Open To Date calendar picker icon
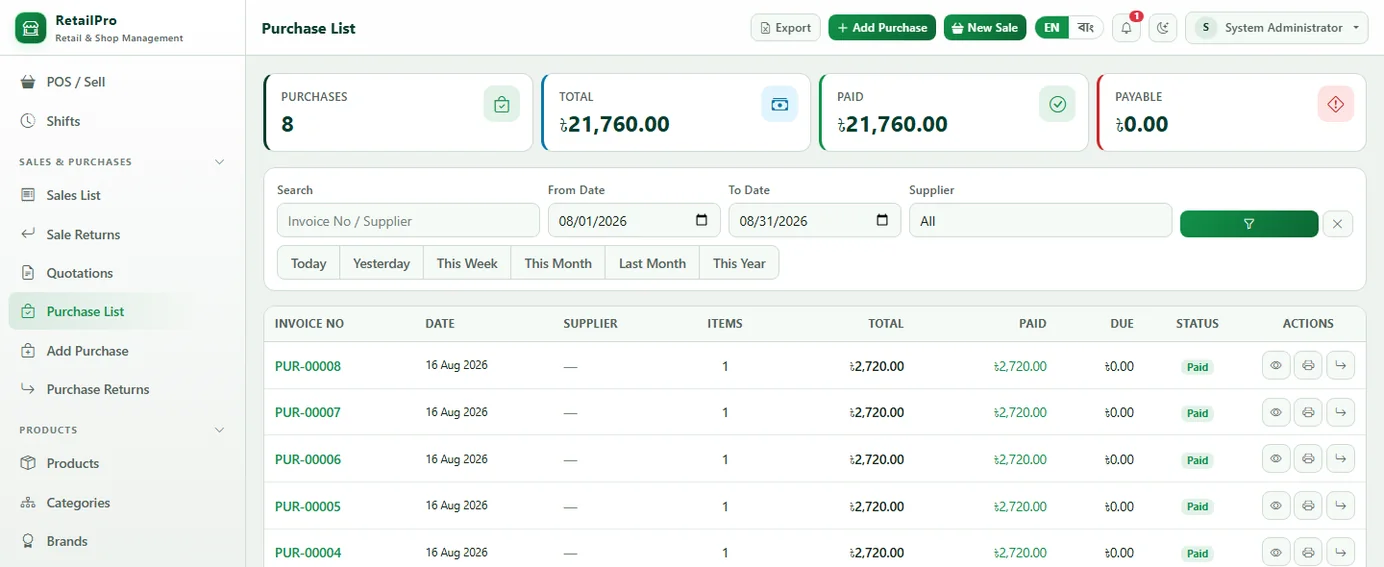 click(x=882, y=221)
